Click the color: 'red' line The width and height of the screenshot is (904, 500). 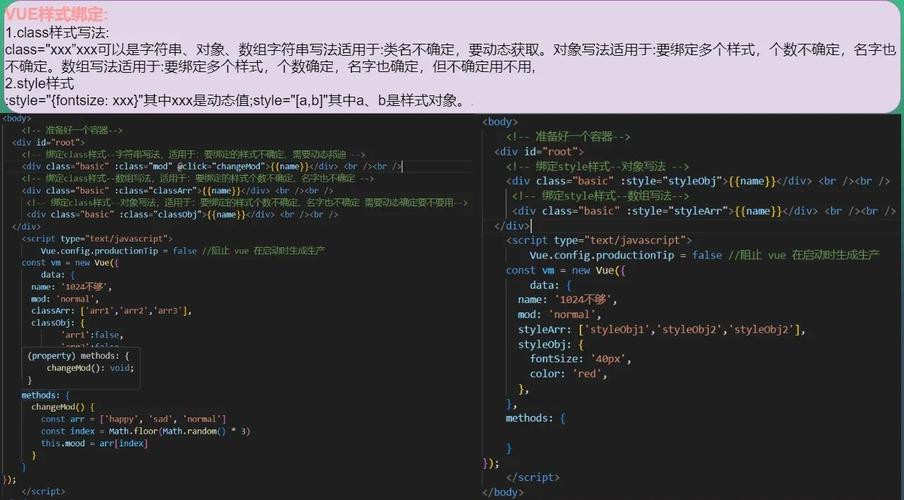pos(568,374)
